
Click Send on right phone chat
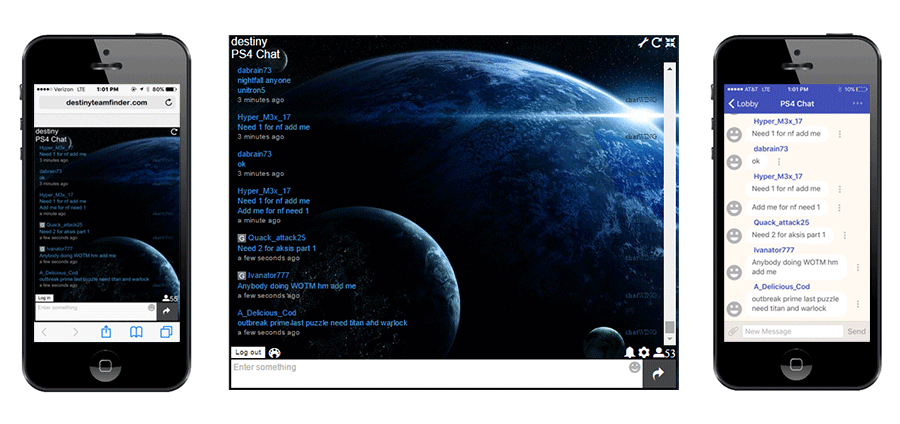click(x=856, y=332)
